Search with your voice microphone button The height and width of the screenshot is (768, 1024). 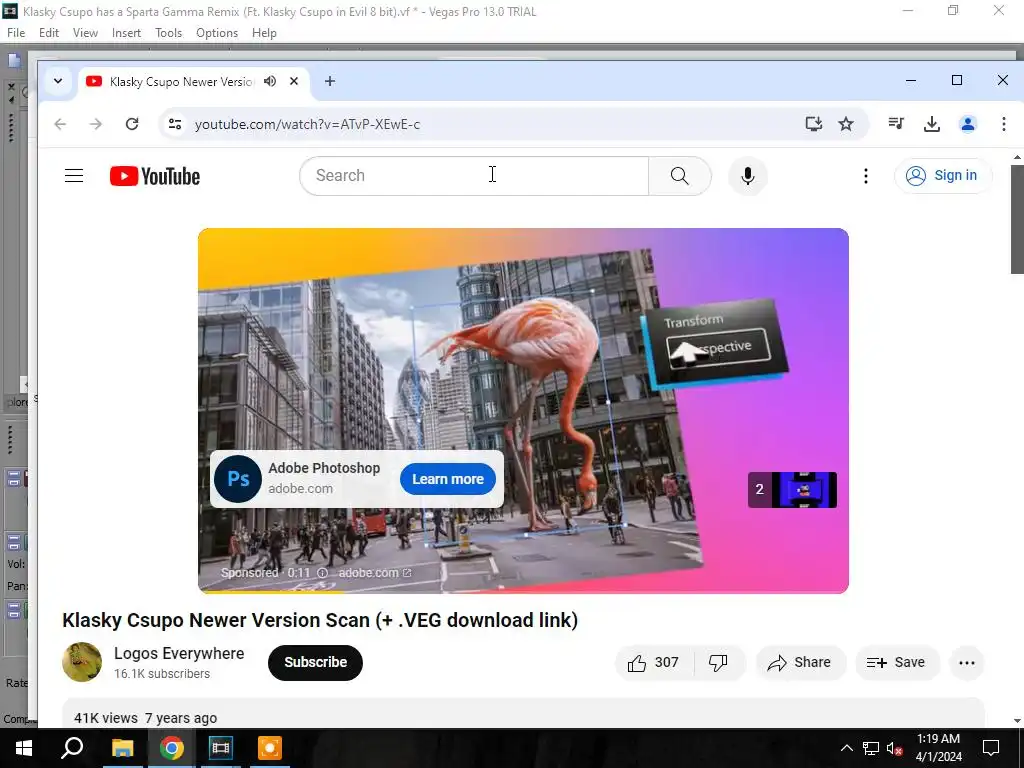pos(748,176)
